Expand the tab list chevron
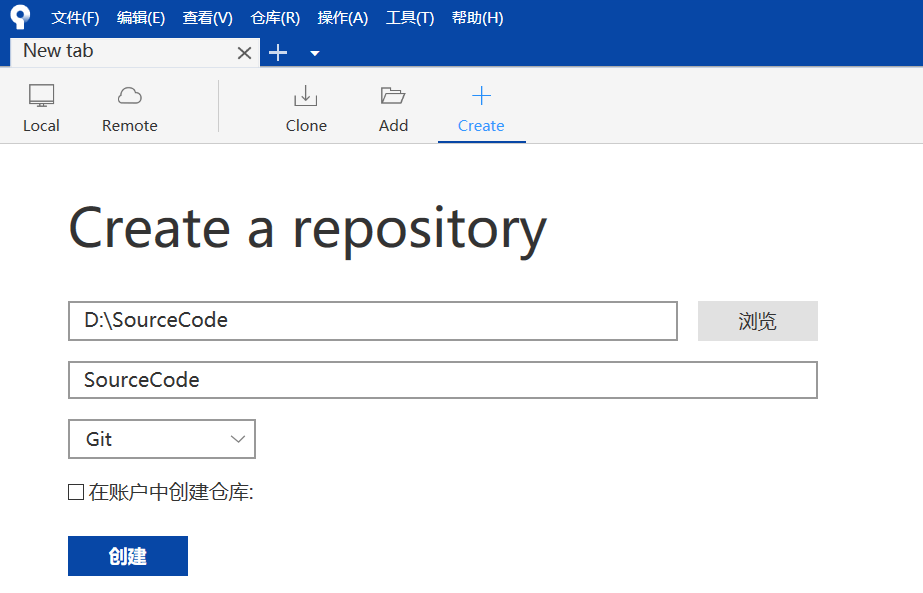The image size is (923, 593). tap(314, 53)
